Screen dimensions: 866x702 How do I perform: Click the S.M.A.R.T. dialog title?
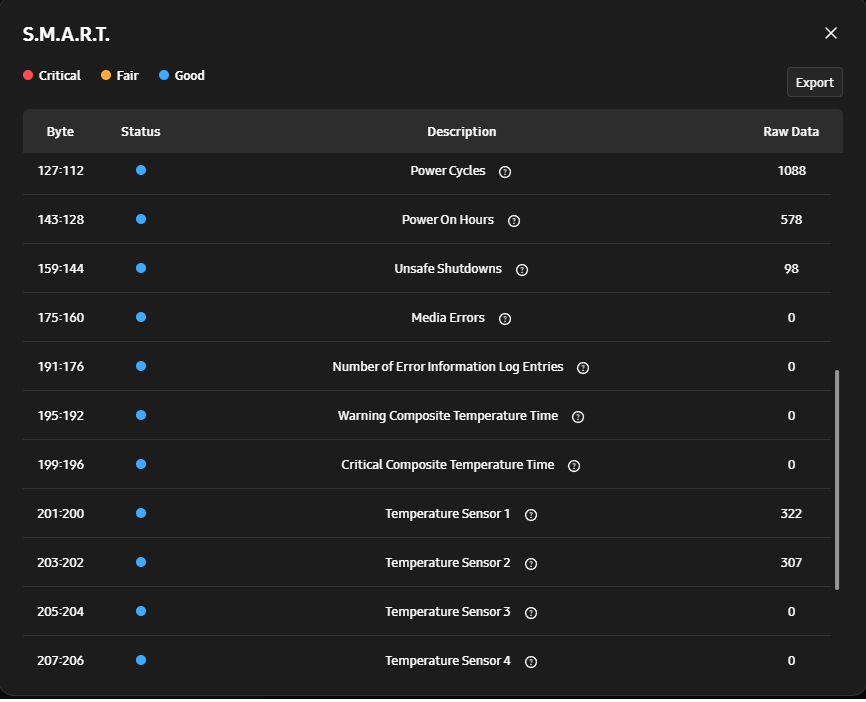click(66, 34)
